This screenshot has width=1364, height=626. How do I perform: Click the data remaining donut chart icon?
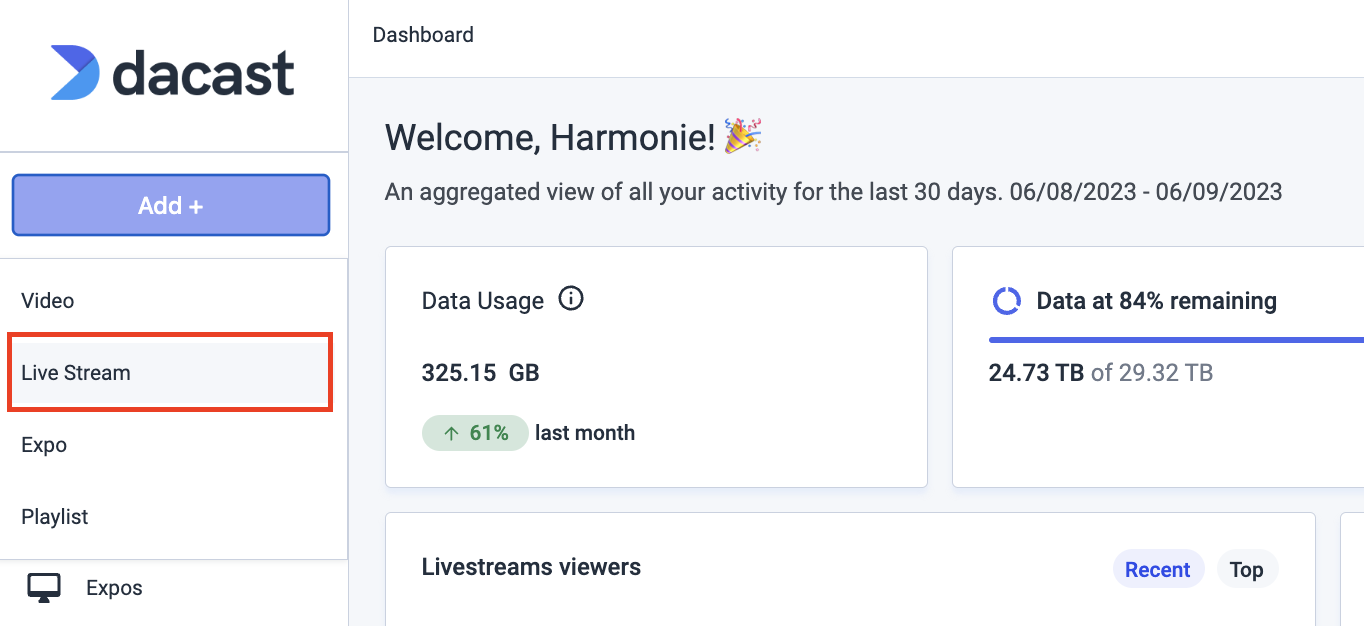[1006, 301]
